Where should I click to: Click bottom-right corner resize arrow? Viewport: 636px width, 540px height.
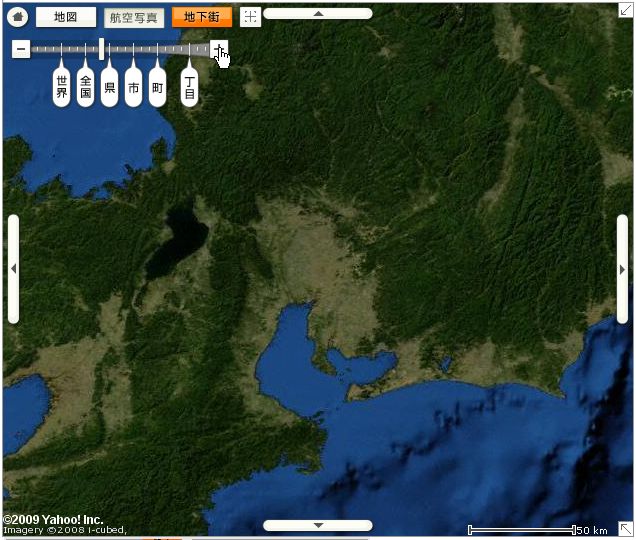click(x=625, y=529)
